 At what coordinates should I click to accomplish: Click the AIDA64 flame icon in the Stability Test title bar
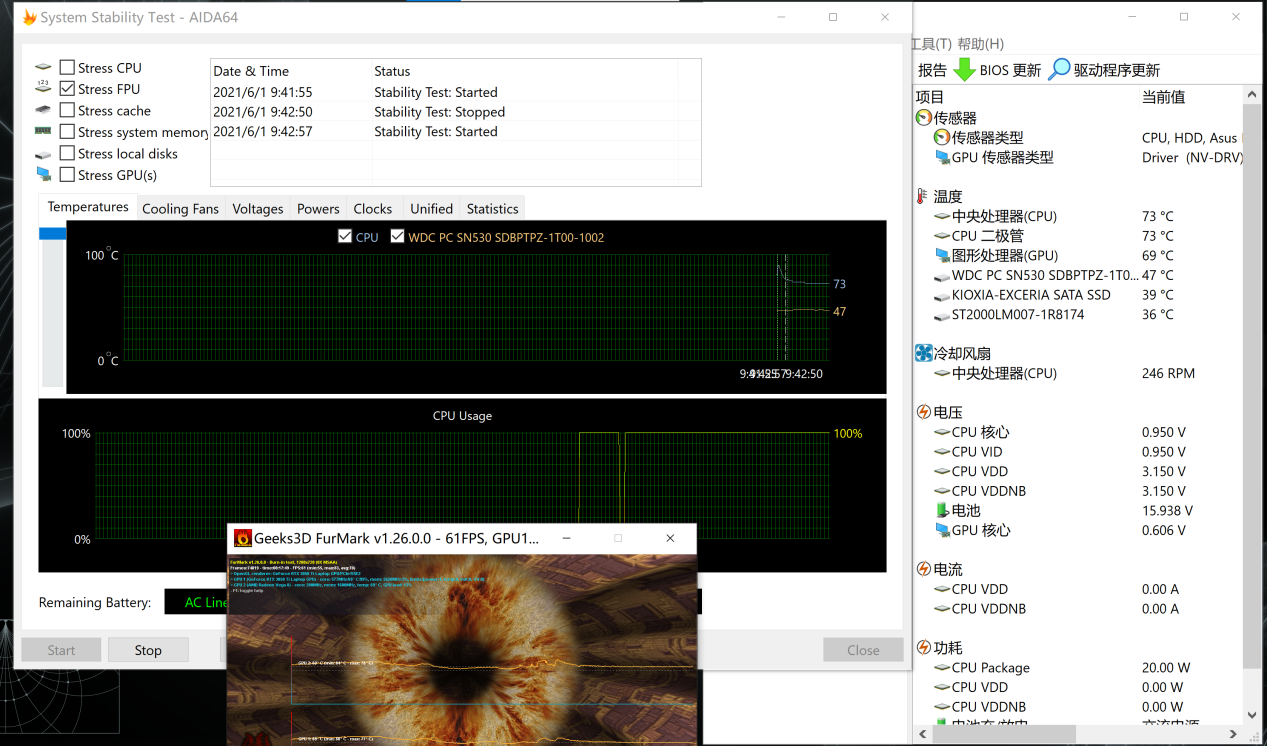point(29,17)
